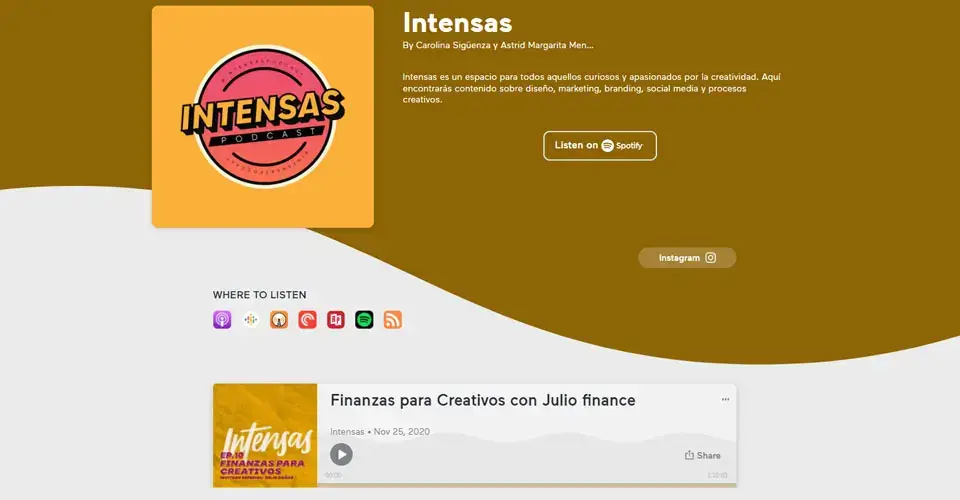Play the Finanzas para Creativos episode
This screenshot has height=500, width=960.
(x=342, y=455)
